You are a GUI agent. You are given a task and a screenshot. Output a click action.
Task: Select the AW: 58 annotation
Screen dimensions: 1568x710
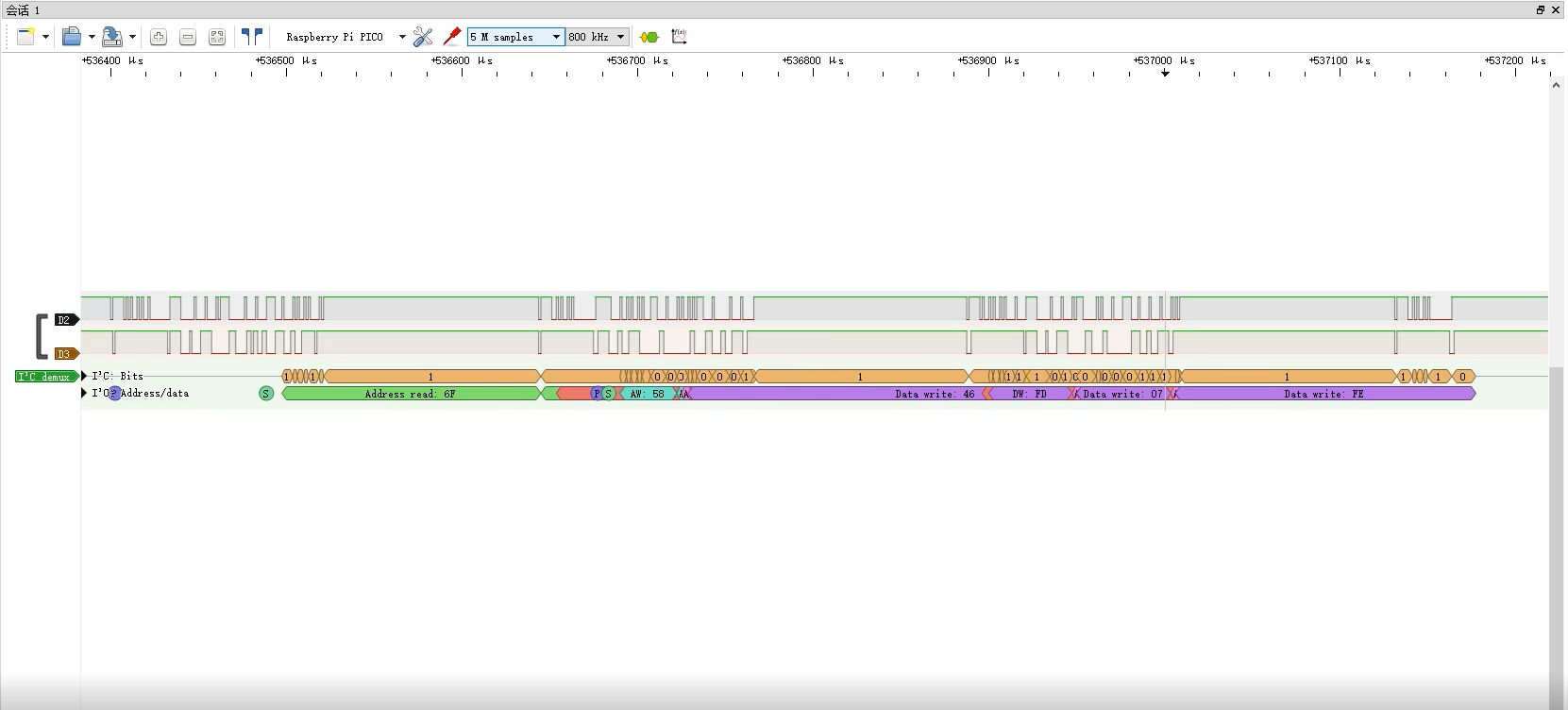[x=648, y=394]
